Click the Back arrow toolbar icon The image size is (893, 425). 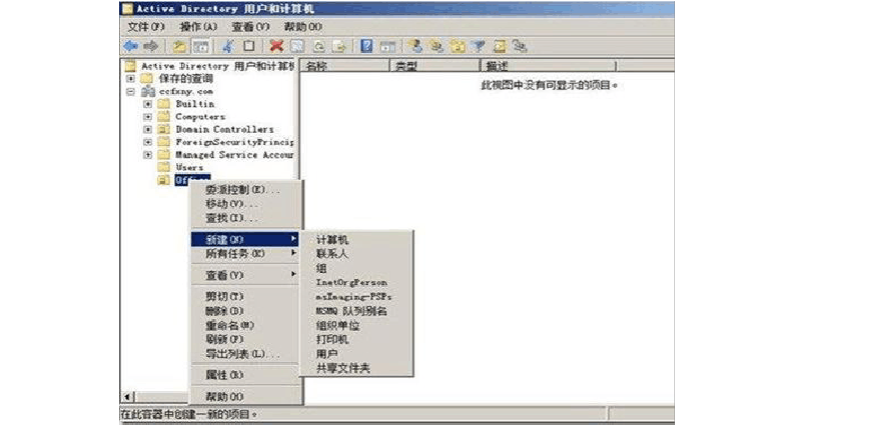(x=130, y=46)
